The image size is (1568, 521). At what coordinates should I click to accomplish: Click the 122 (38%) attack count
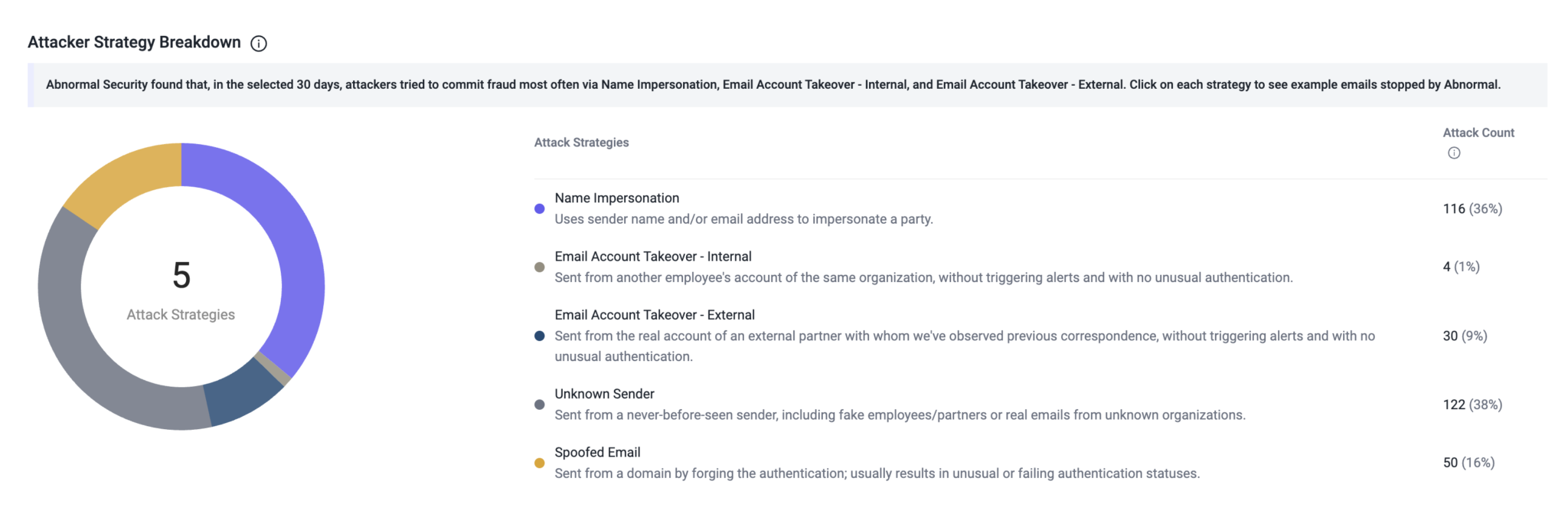point(1472,405)
